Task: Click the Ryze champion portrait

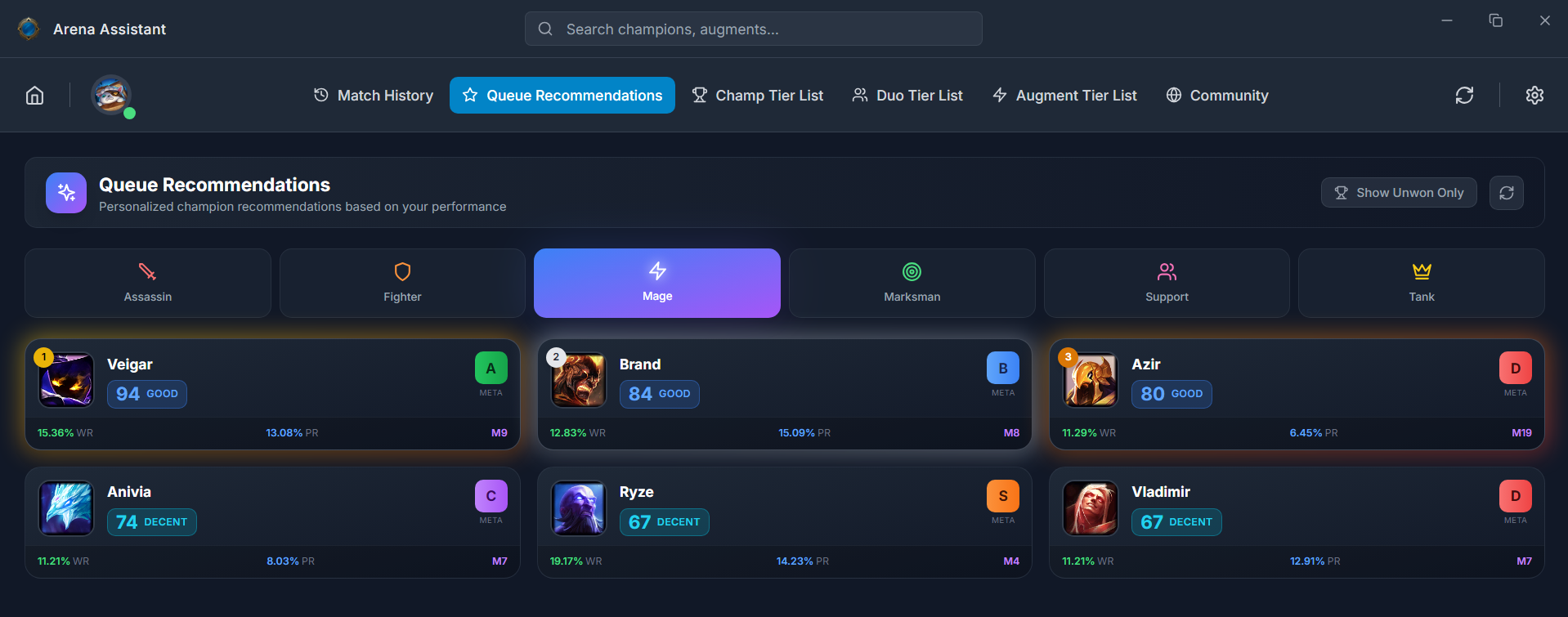Action: 579,507
